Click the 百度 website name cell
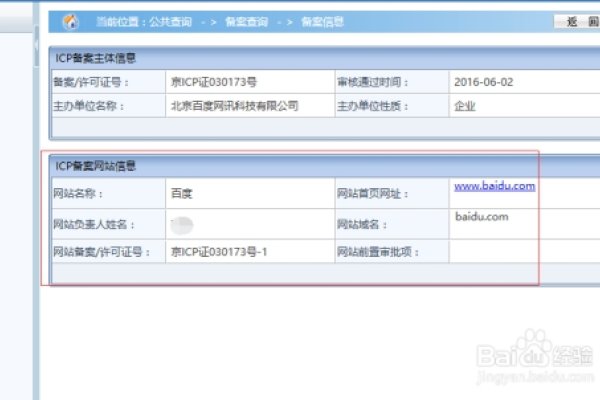600x400 pixels. click(181, 193)
